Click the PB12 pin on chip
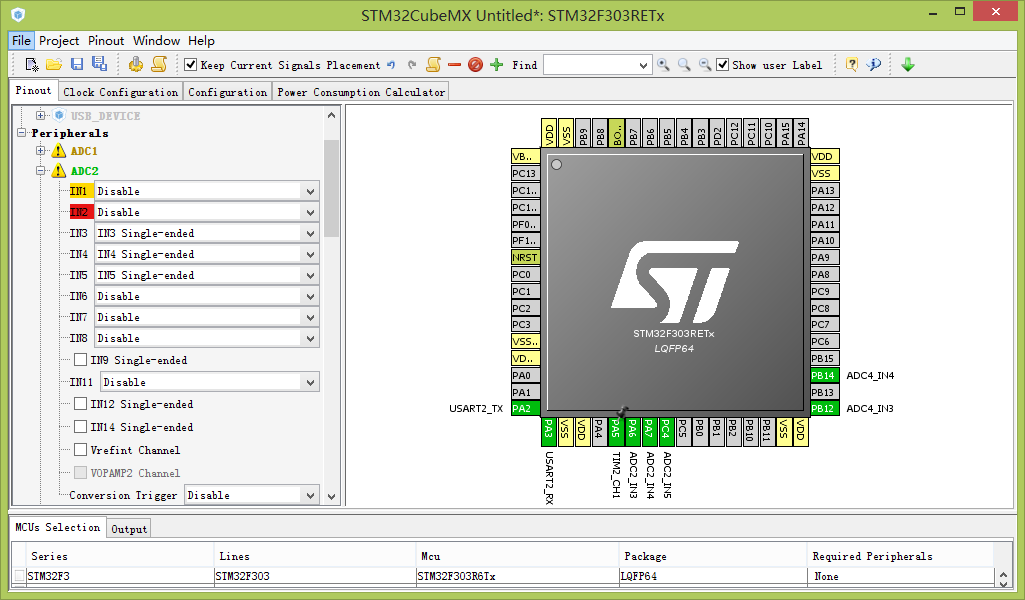1025x600 pixels. (824, 408)
